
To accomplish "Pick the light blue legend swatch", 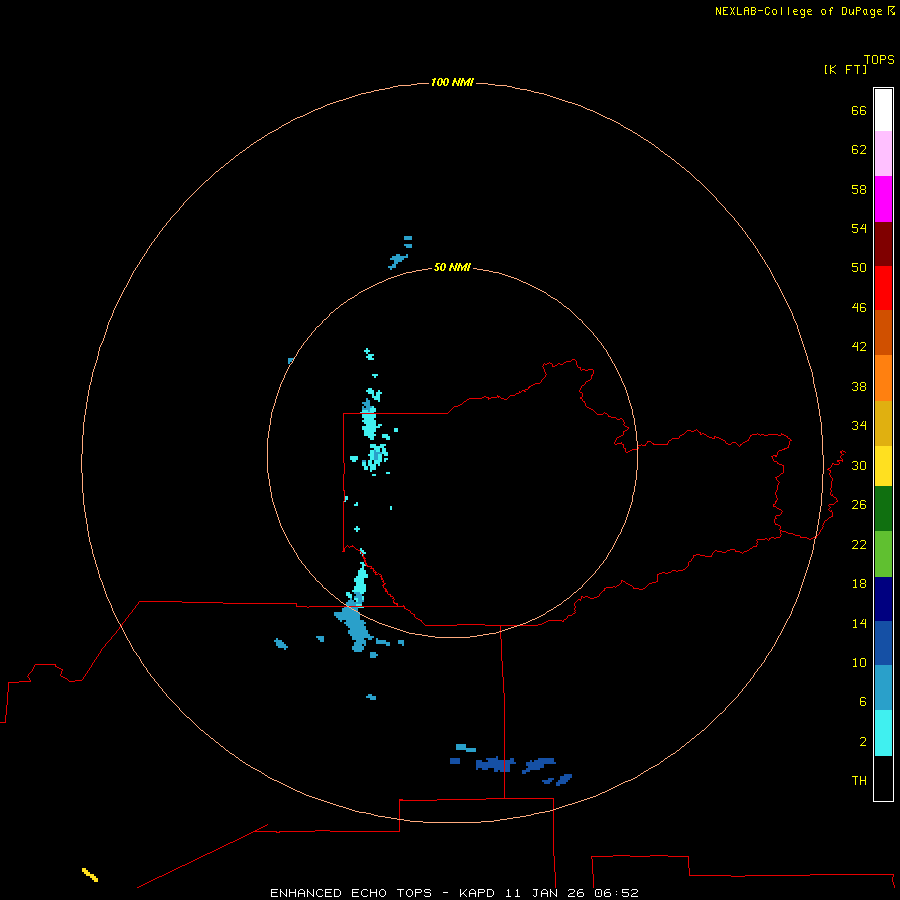I will 883,687.
